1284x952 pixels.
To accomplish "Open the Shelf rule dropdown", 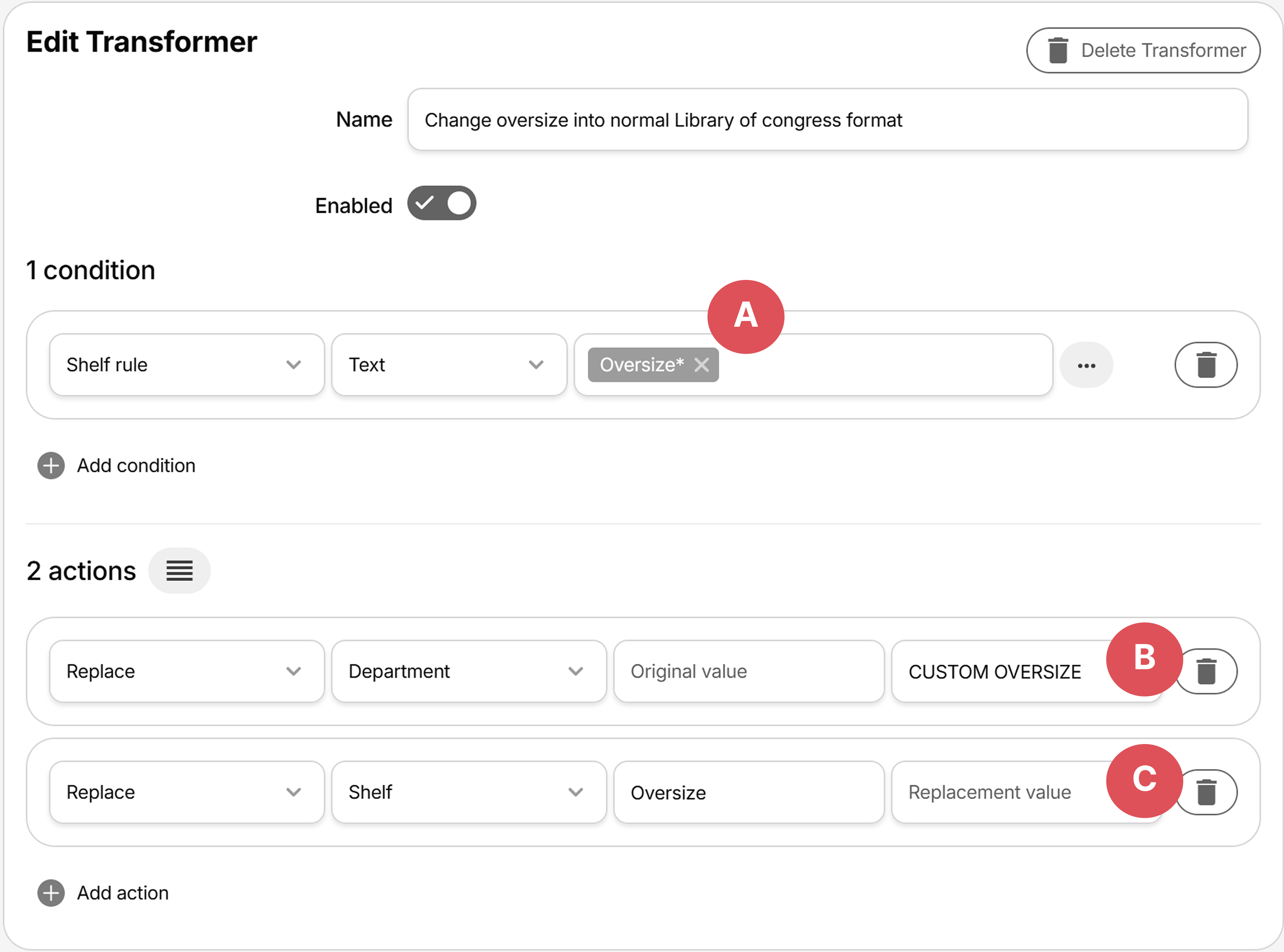I will click(x=187, y=365).
